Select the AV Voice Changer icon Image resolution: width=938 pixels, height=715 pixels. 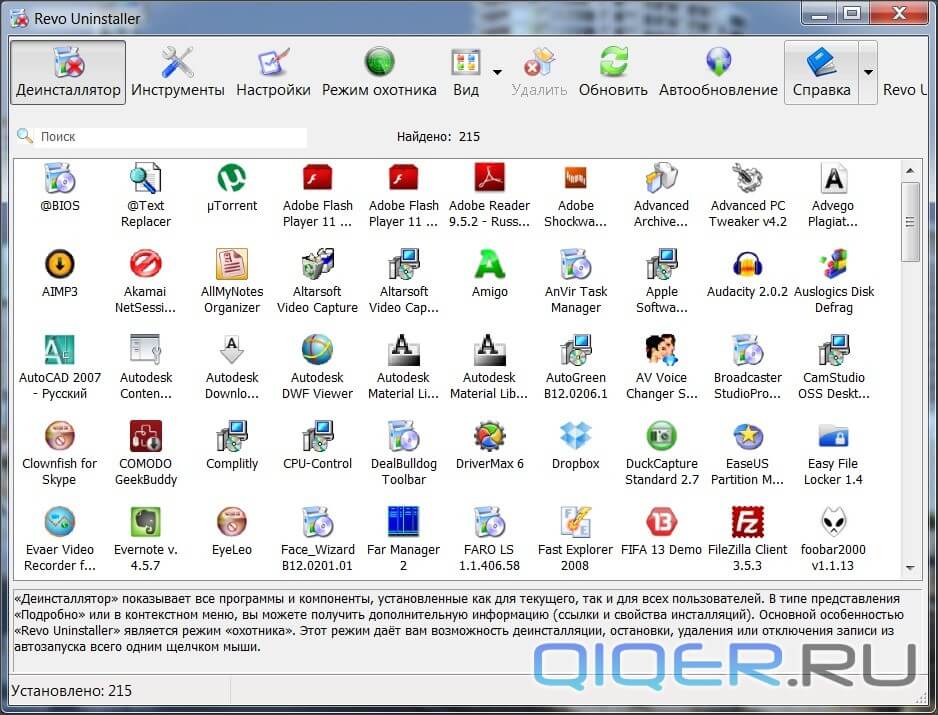point(661,350)
